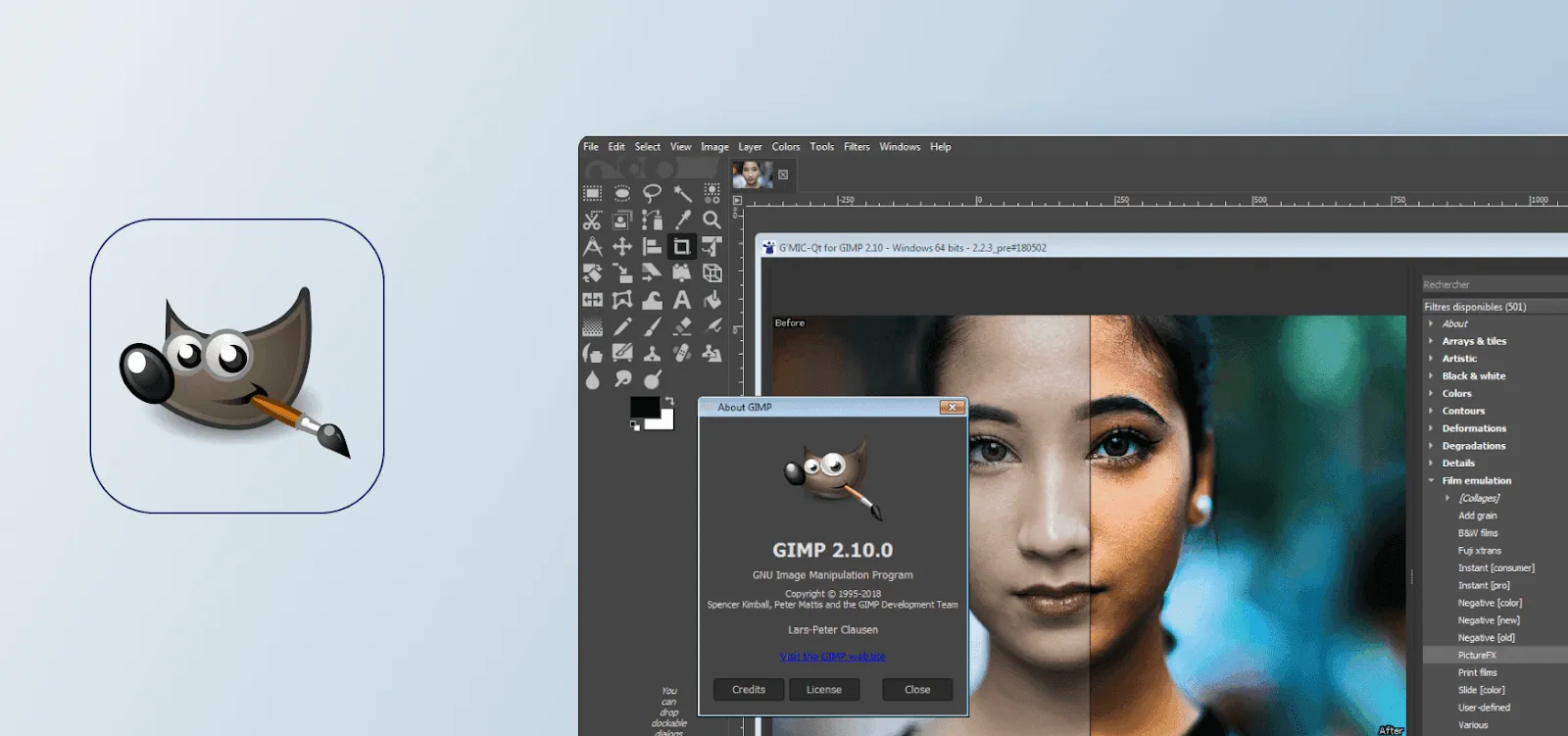Image resolution: width=1568 pixels, height=736 pixels.
Task: Select the Color Picker eyedropper tool
Action: click(682, 220)
